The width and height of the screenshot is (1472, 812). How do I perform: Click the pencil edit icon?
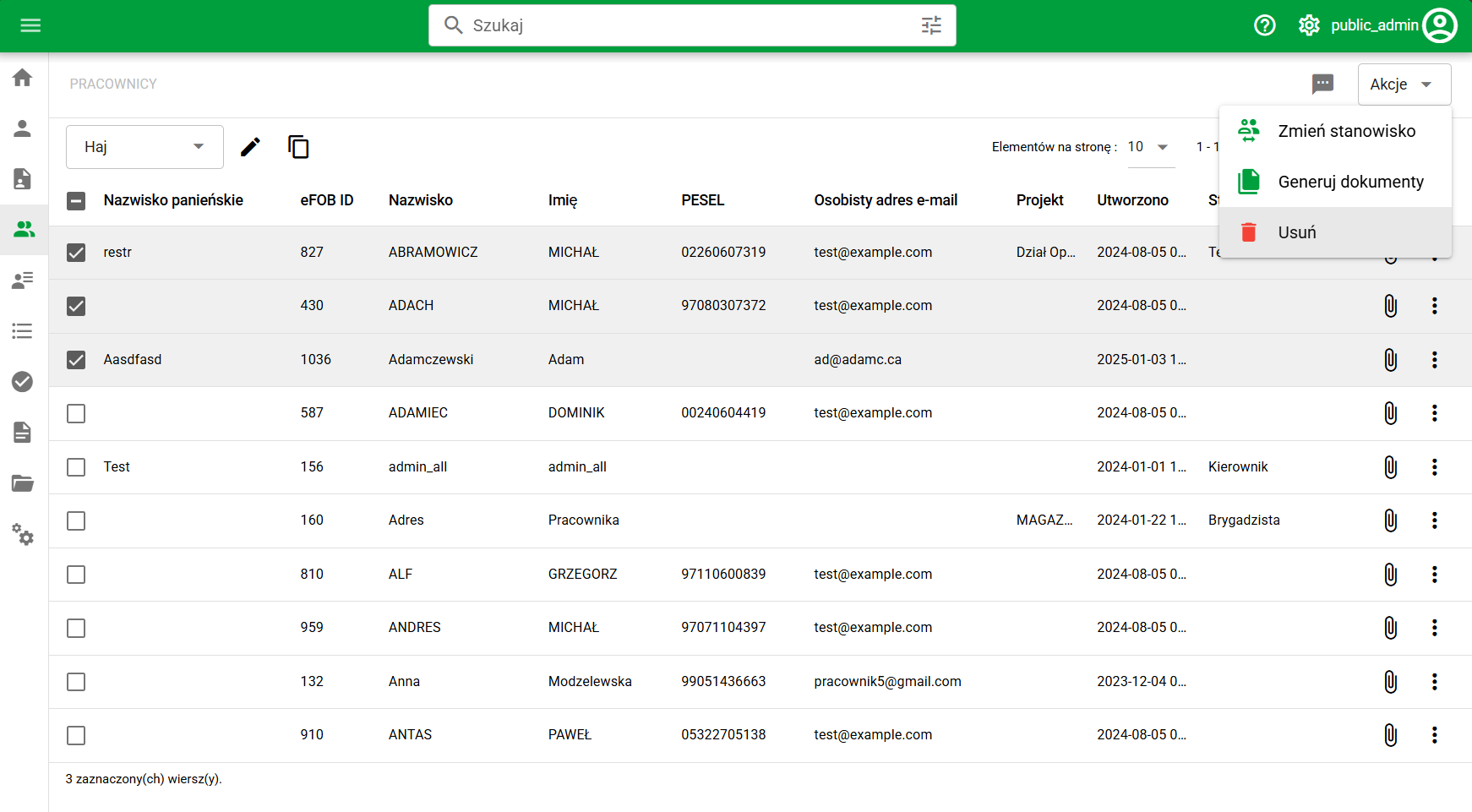(250, 147)
